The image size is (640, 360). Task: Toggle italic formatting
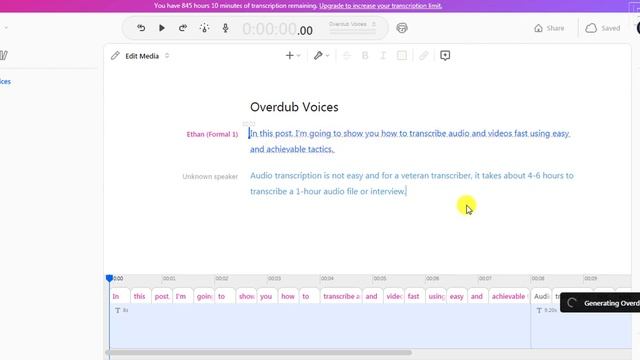383,56
